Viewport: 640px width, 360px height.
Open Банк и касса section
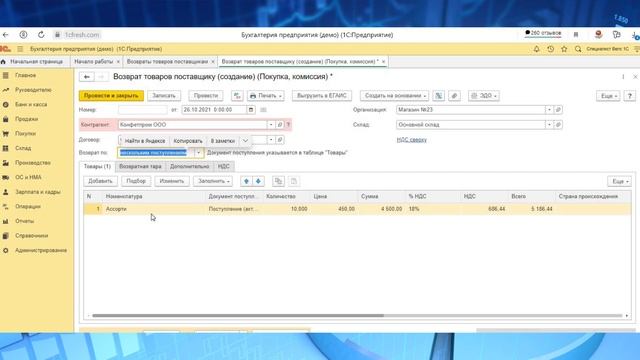31,104
